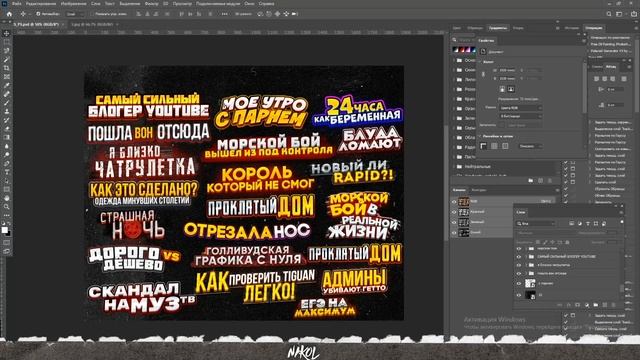Hide the RGB channel eye
This screenshot has width=640, height=360.
454,202
